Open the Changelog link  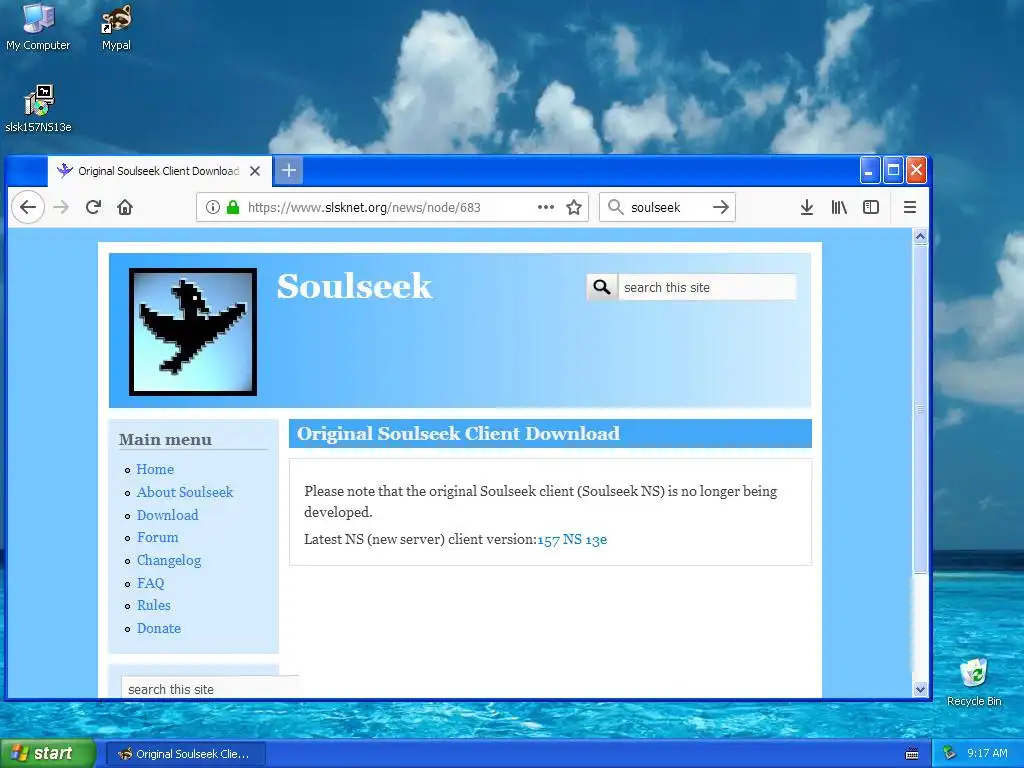click(168, 560)
